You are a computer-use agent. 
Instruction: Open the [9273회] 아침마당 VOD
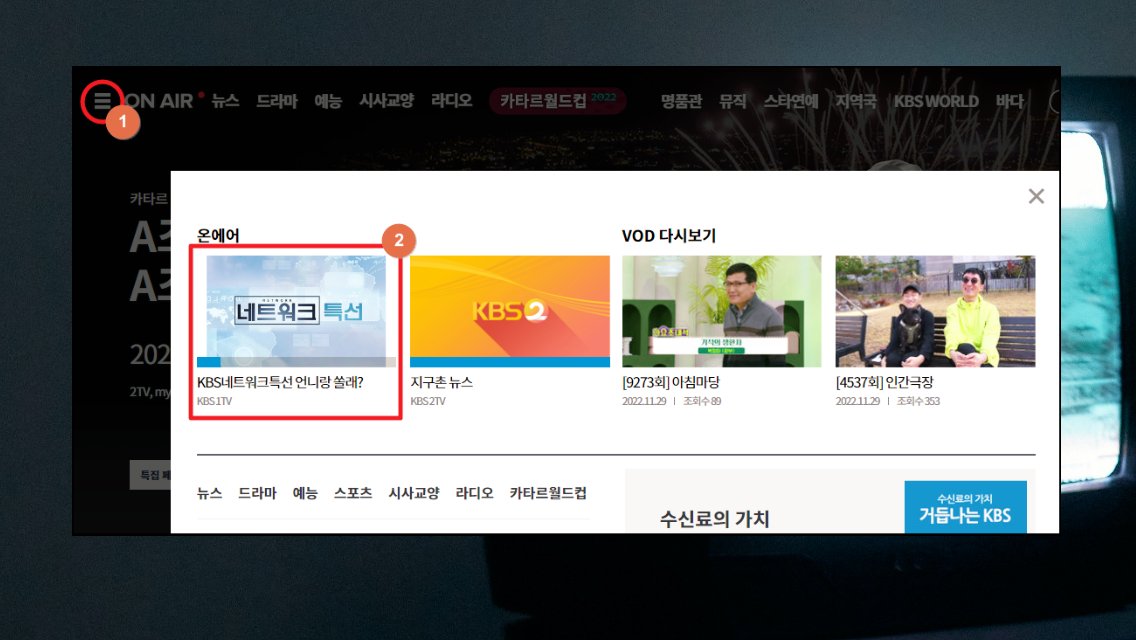[722, 312]
